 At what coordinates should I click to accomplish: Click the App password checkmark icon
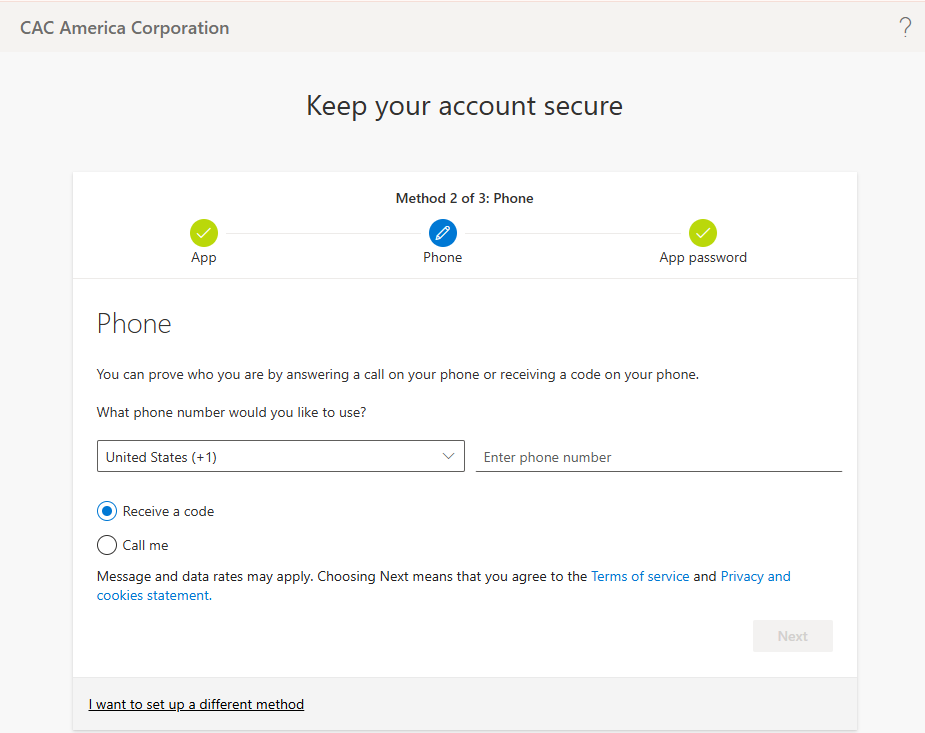coord(703,233)
